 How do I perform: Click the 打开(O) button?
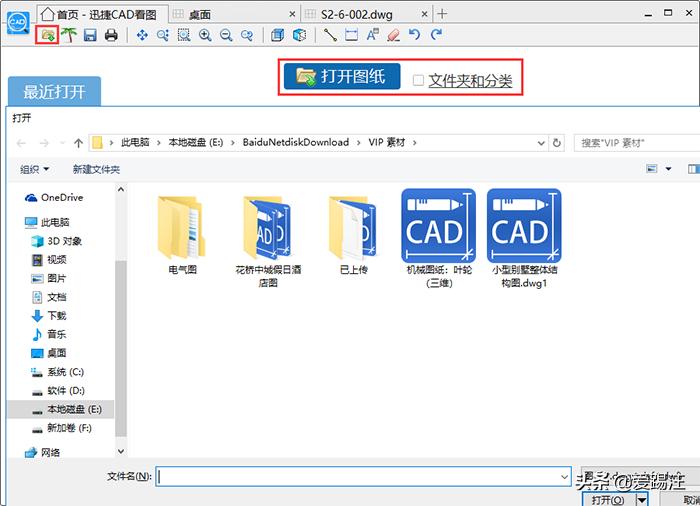pyautogui.click(x=608, y=500)
